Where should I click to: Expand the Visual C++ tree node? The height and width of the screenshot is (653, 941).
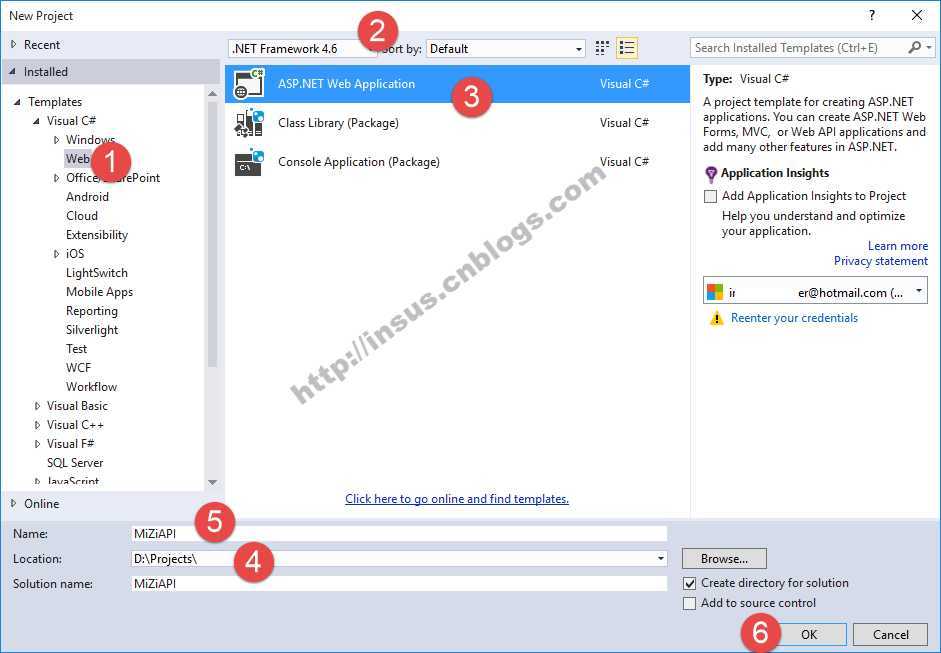point(37,425)
